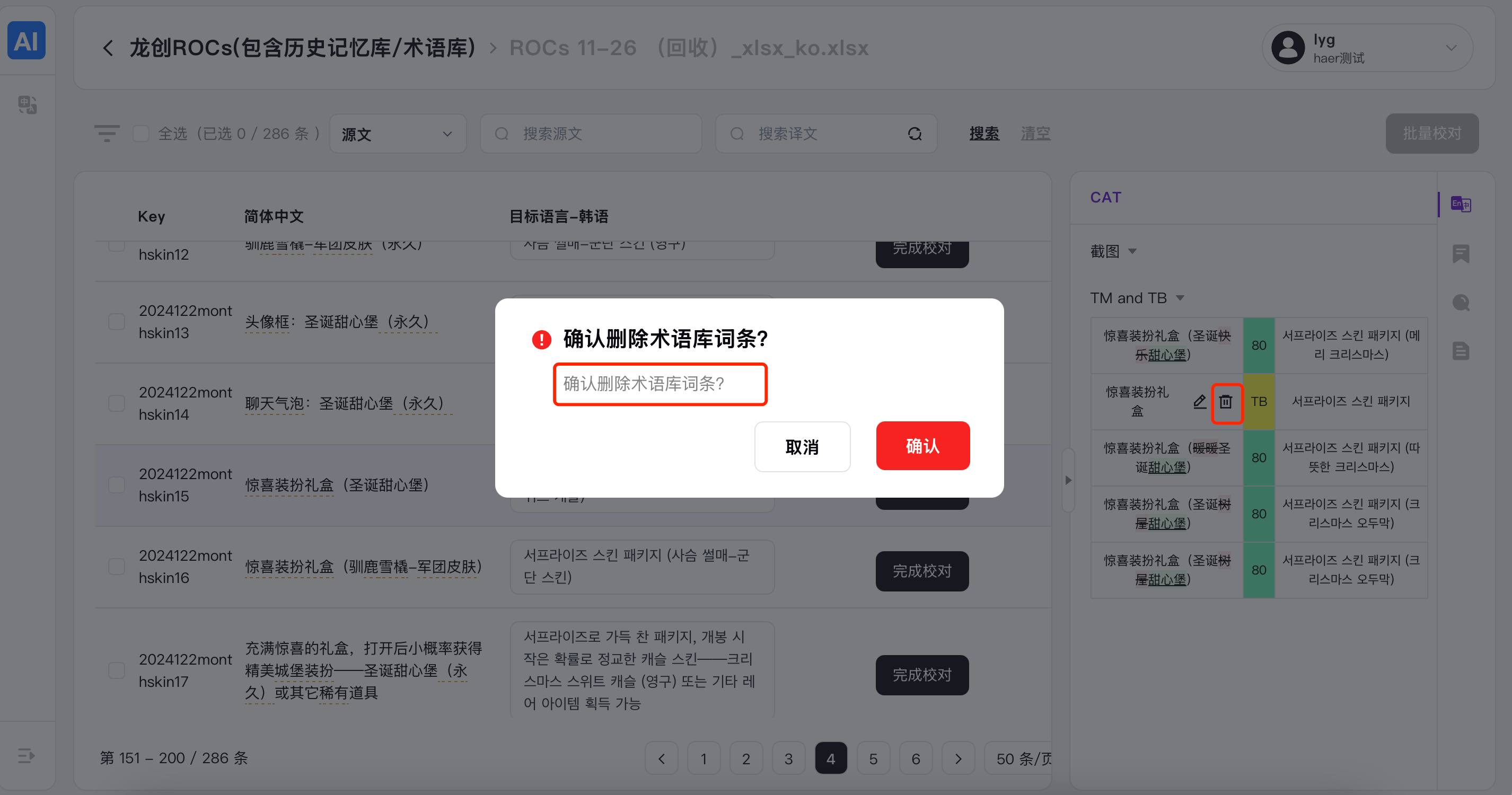Check the row checkbox for hskin16

[117, 566]
